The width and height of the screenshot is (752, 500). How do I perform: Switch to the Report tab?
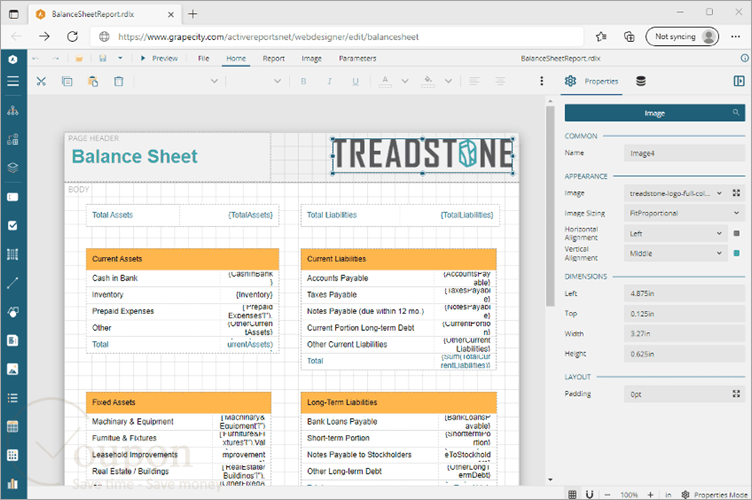coord(273,58)
